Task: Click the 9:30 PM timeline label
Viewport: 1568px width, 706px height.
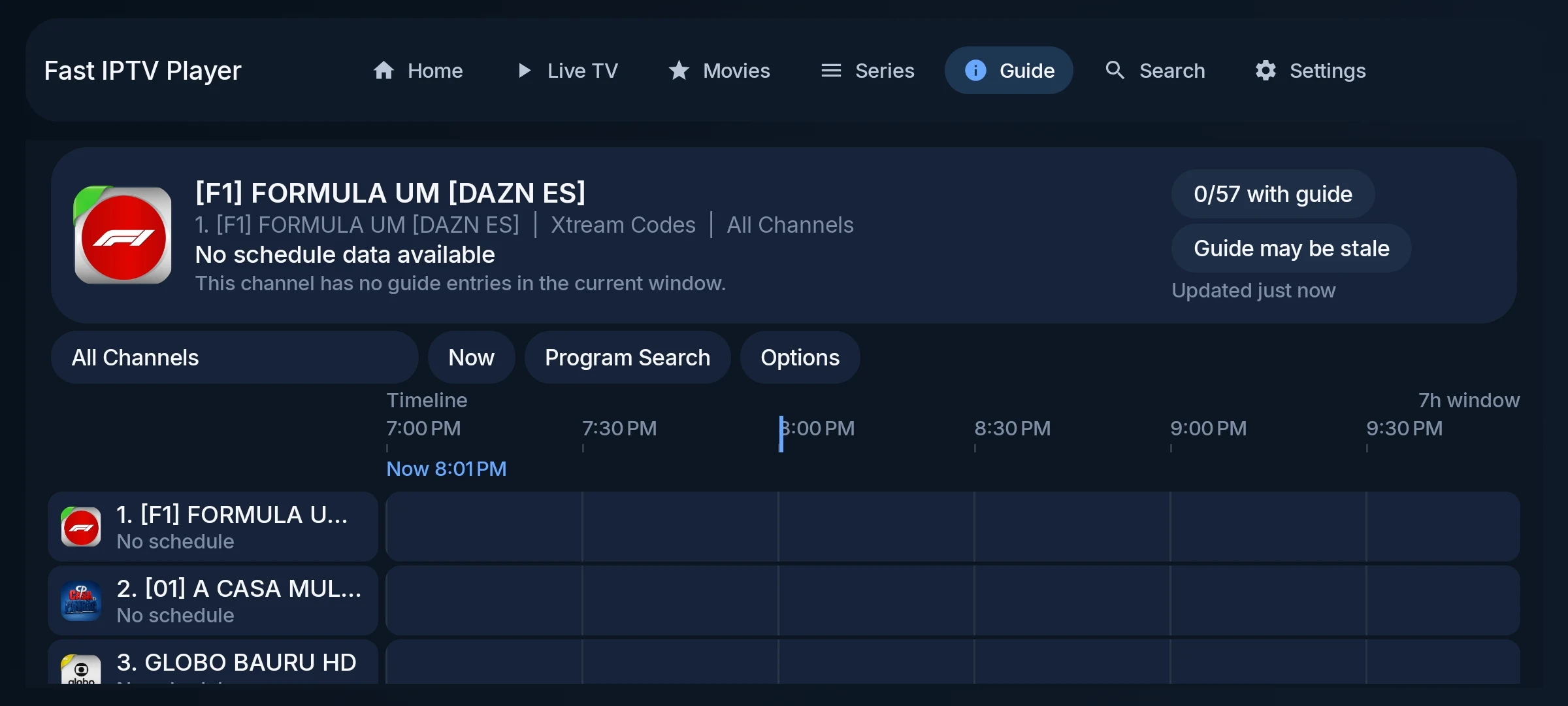Action: point(1404,428)
